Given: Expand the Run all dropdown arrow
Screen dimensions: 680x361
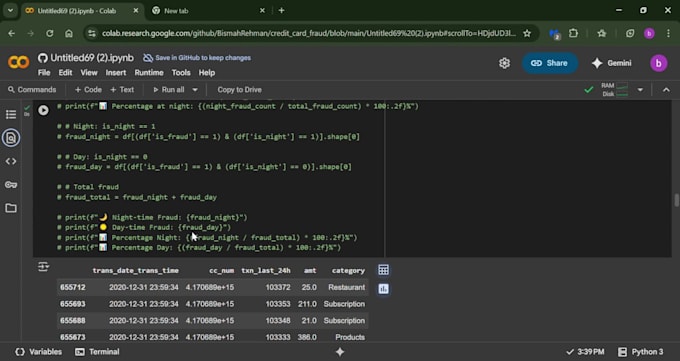Looking at the screenshot, I should tap(195, 90).
